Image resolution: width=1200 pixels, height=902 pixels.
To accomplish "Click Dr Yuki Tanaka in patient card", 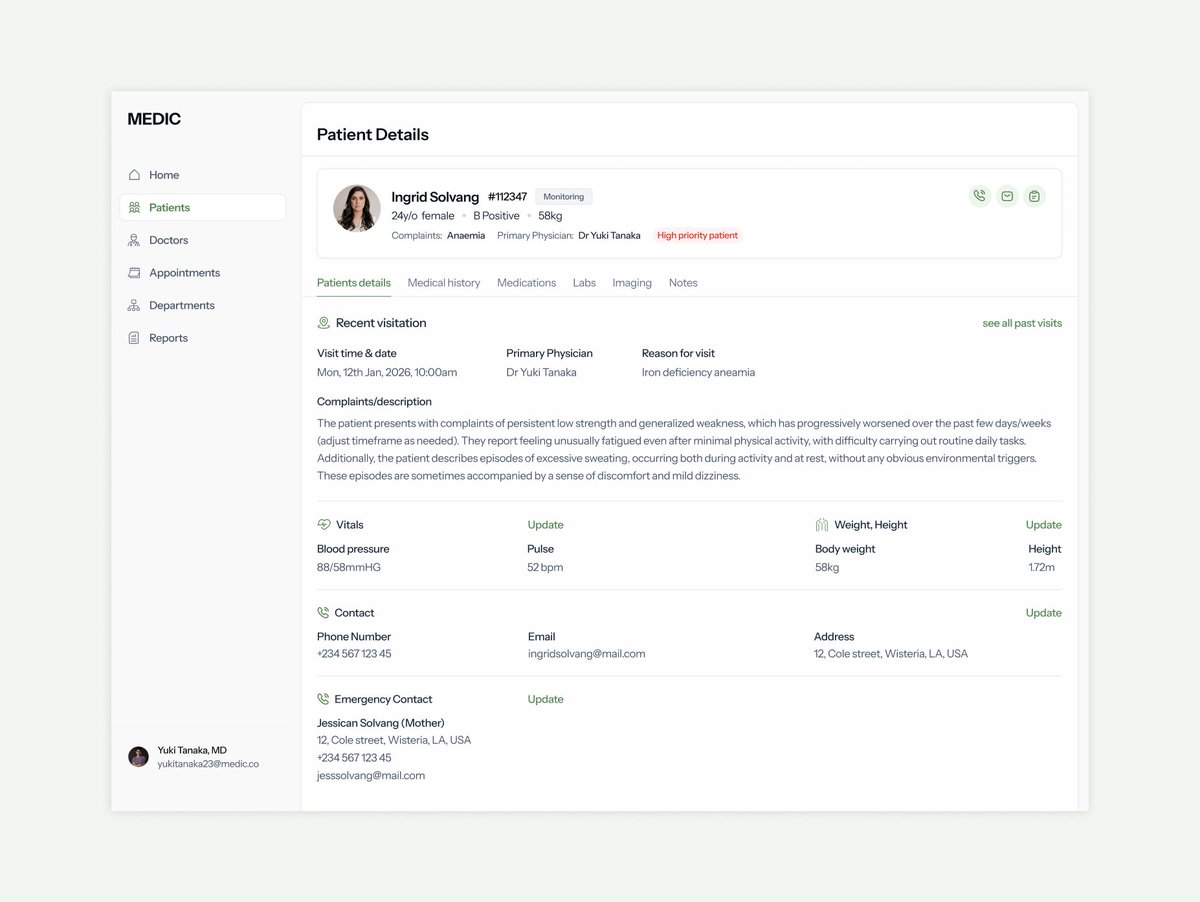I will point(609,236).
